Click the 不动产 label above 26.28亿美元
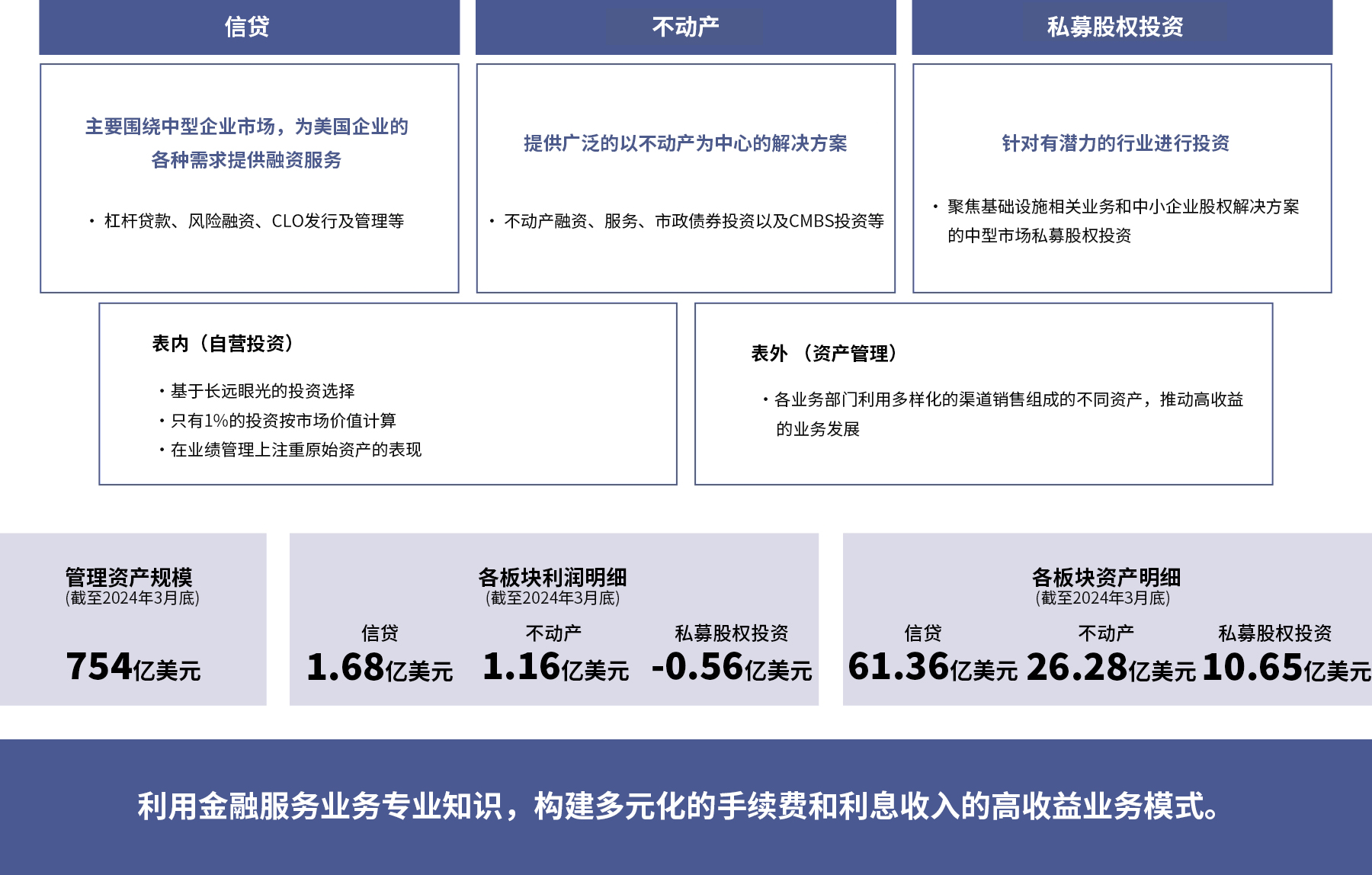The height and width of the screenshot is (875, 1372). (1106, 633)
